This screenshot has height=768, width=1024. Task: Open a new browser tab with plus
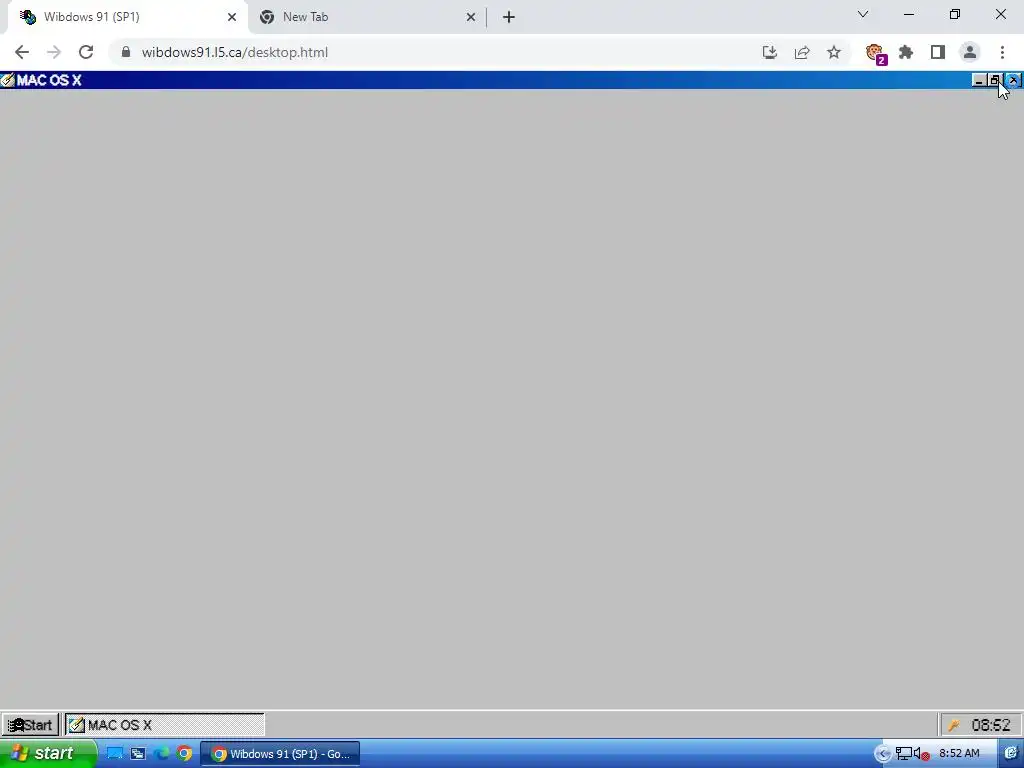point(509,17)
